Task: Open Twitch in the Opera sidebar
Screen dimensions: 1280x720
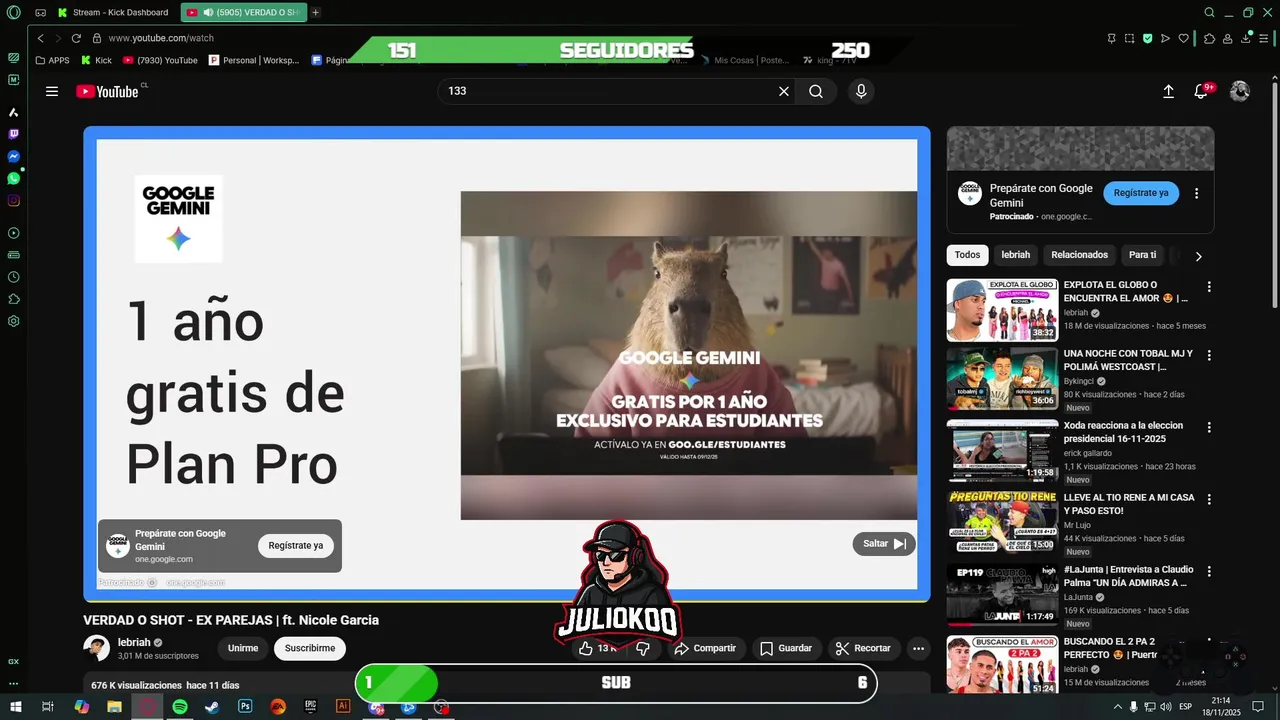Action: pos(14,134)
